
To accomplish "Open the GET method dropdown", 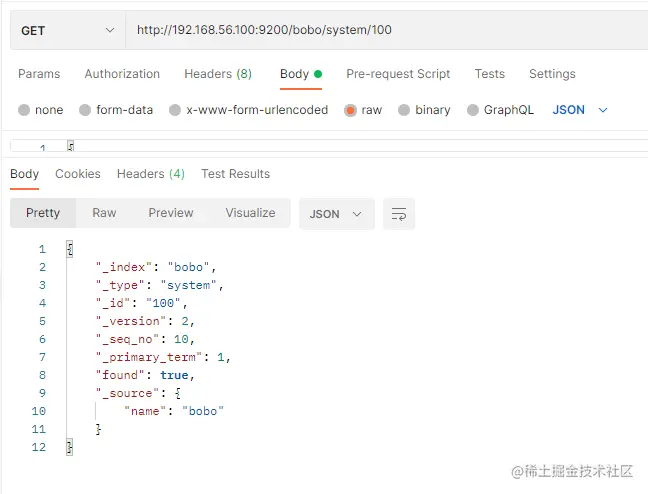I will [68, 30].
